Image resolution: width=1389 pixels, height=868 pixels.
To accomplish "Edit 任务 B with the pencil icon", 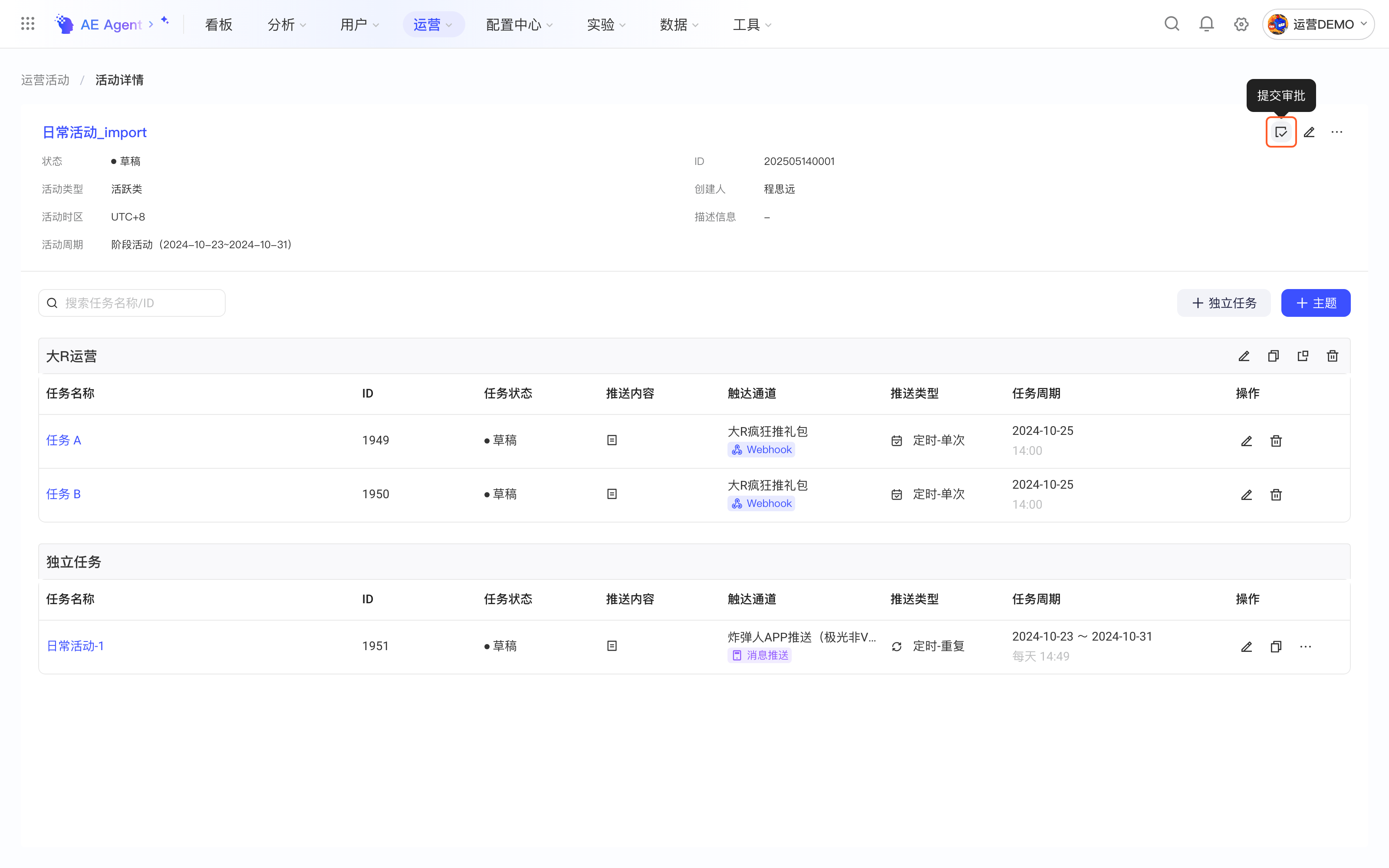I will [1246, 495].
